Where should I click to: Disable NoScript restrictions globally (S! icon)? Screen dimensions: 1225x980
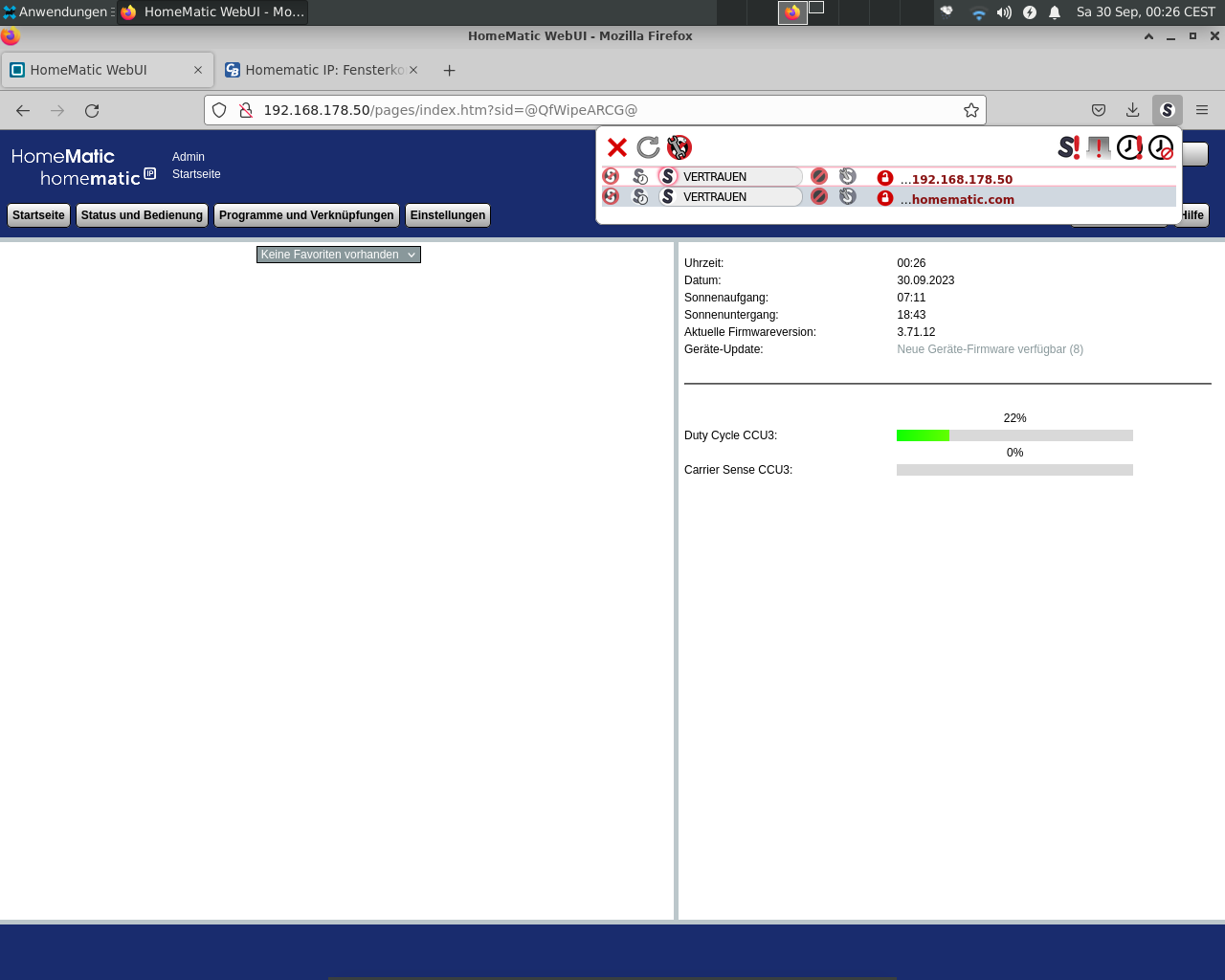[x=1068, y=147]
